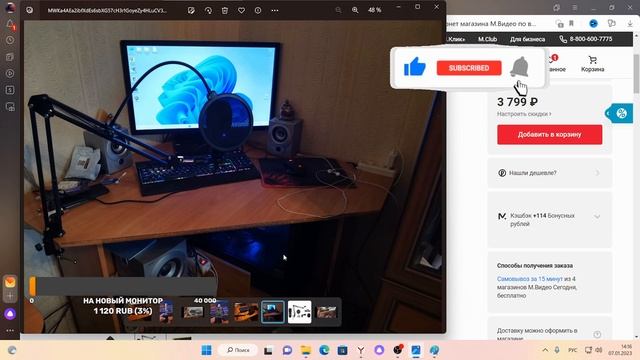Mark the photo as favorite with heart
This screenshot has height=360, width=640.
pos(242,11)
